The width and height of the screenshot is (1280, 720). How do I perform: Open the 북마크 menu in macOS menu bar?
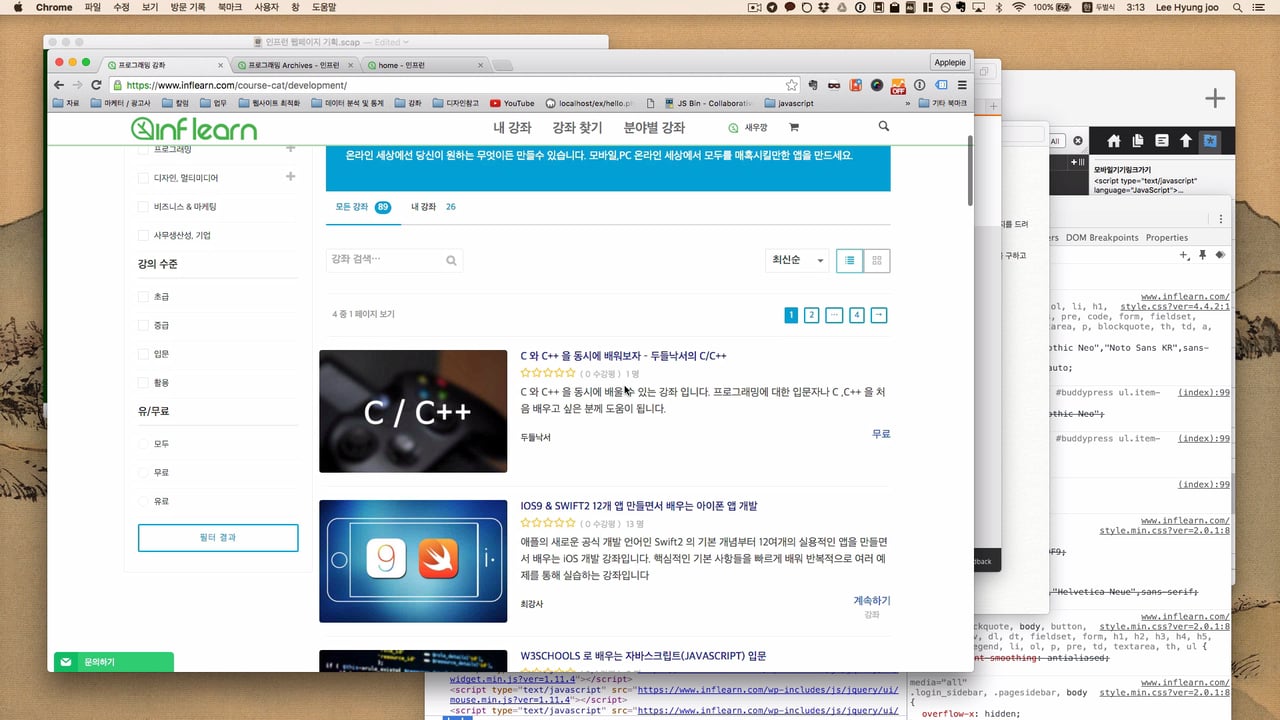tap(229, 7)
